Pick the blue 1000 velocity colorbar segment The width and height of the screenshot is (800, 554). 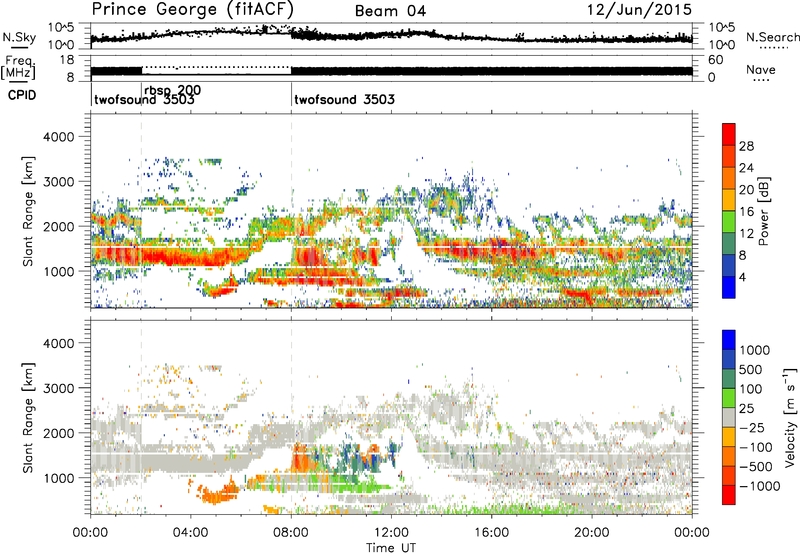tap(729, 340)
